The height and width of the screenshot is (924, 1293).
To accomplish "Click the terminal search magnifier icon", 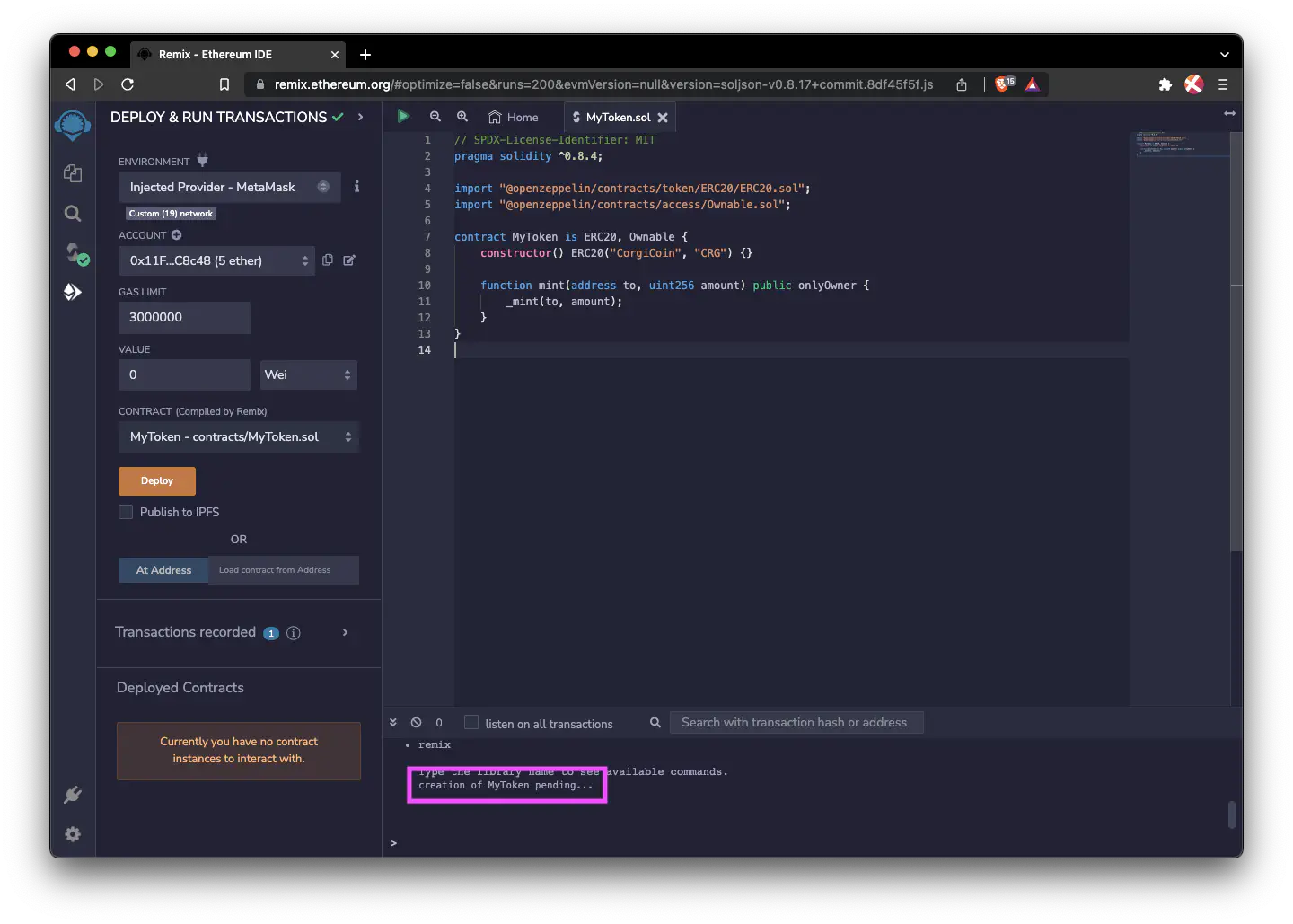I will tap(655, 723).
